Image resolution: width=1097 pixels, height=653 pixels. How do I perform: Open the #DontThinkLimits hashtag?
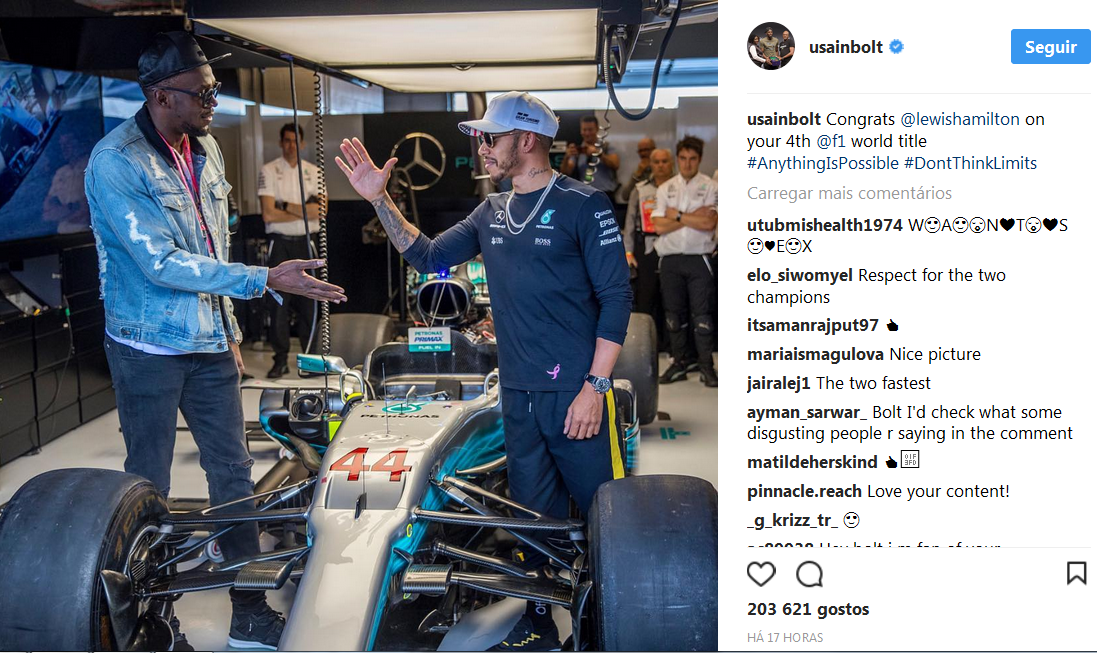tap(970, 164)
